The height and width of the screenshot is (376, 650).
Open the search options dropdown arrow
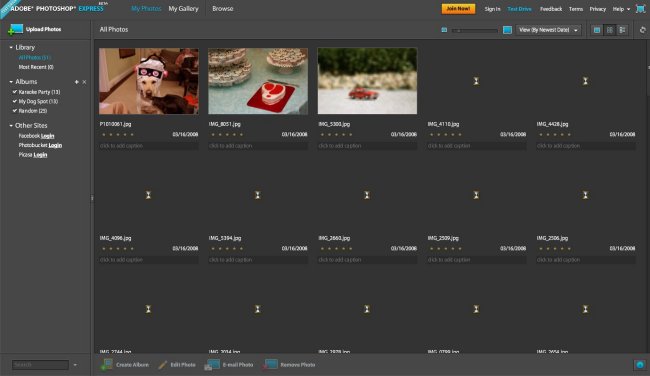pos(75,365)
